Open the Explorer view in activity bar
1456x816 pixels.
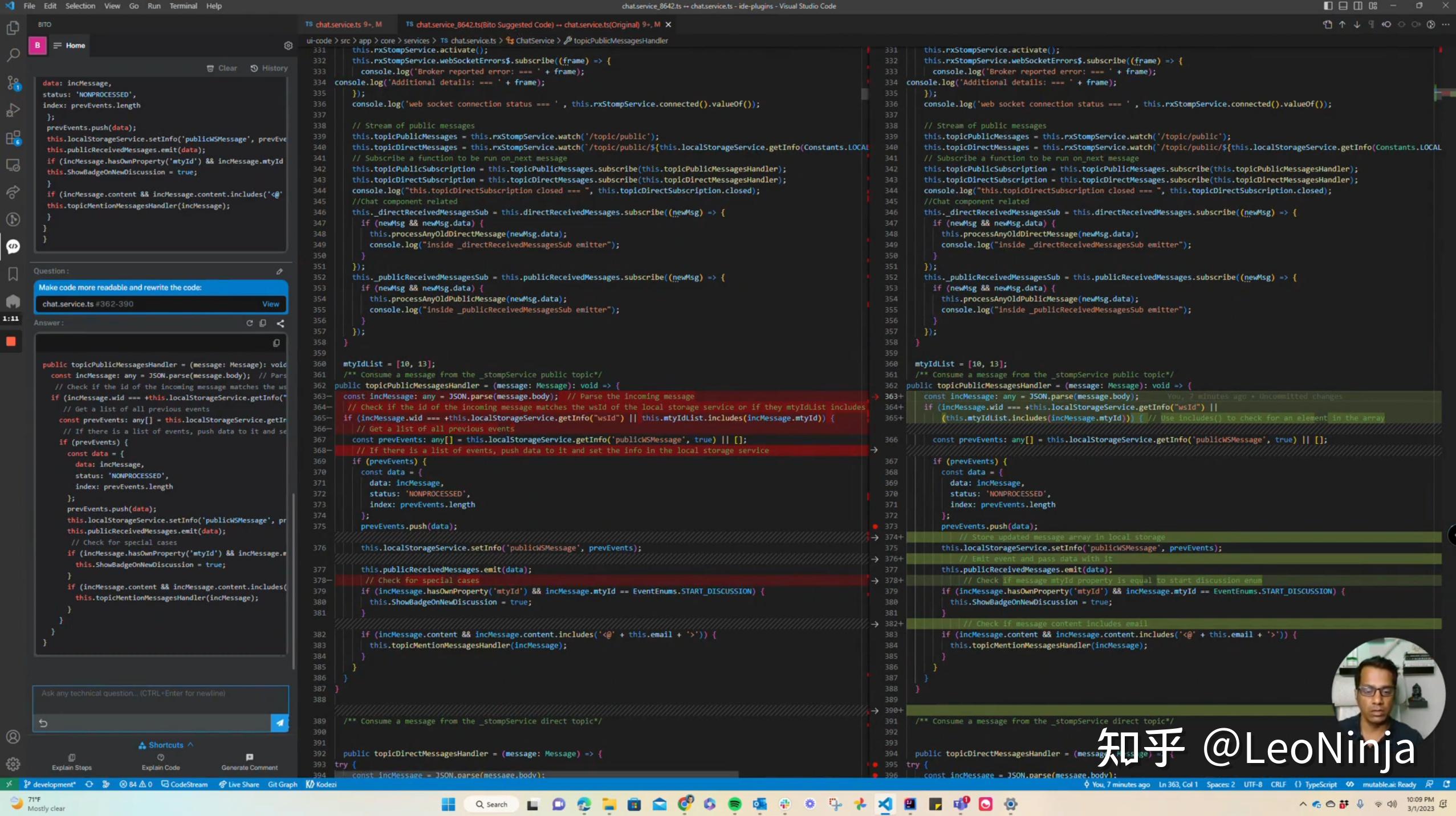[x=13, y=28]
